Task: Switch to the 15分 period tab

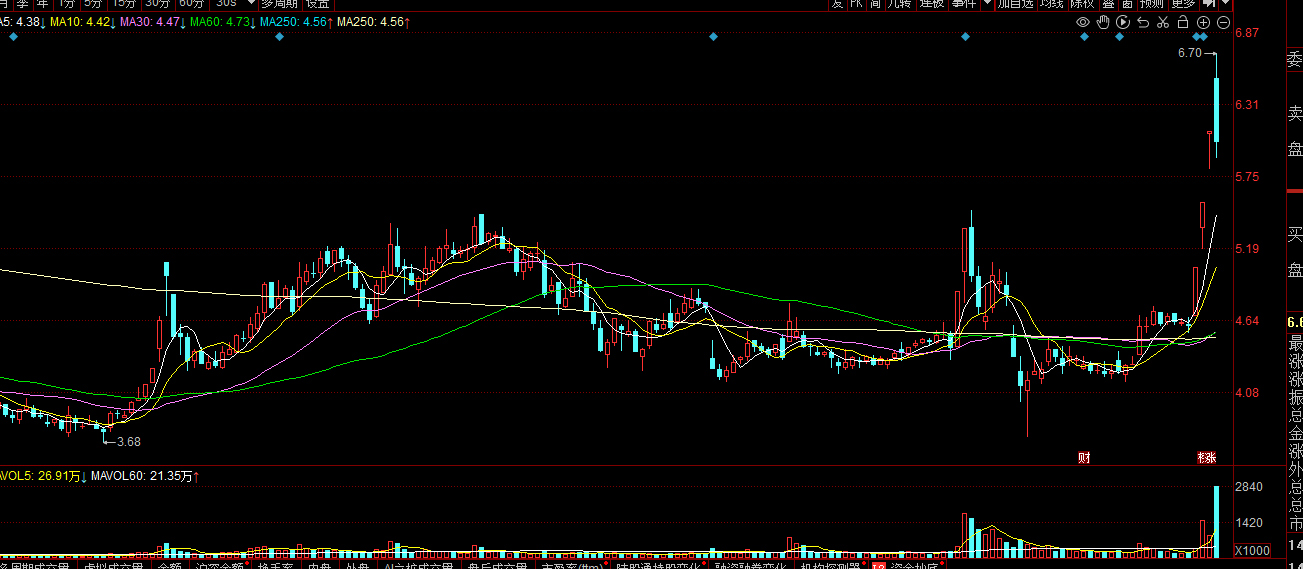Action: [124, 4]
